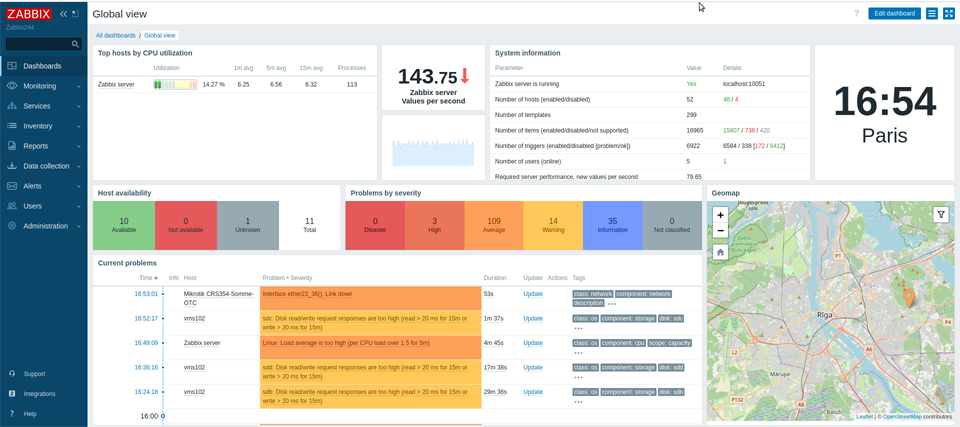960x427 pixels.
Task: Click the Warning severity block
Action: tap(553, 225)
